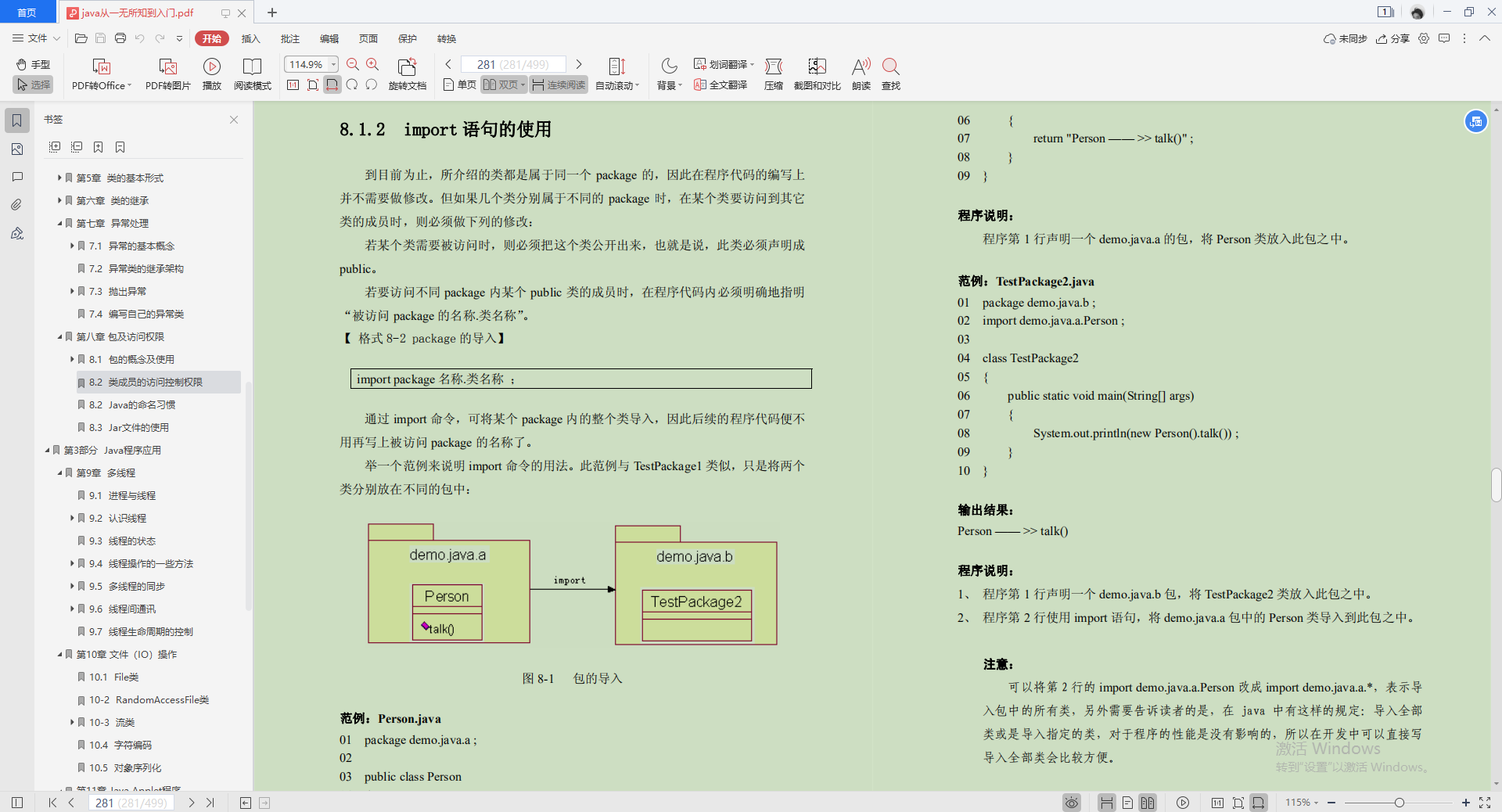Click the open folder icon
This screenshot has height=812, width=1502.
(x=81, y=38)
